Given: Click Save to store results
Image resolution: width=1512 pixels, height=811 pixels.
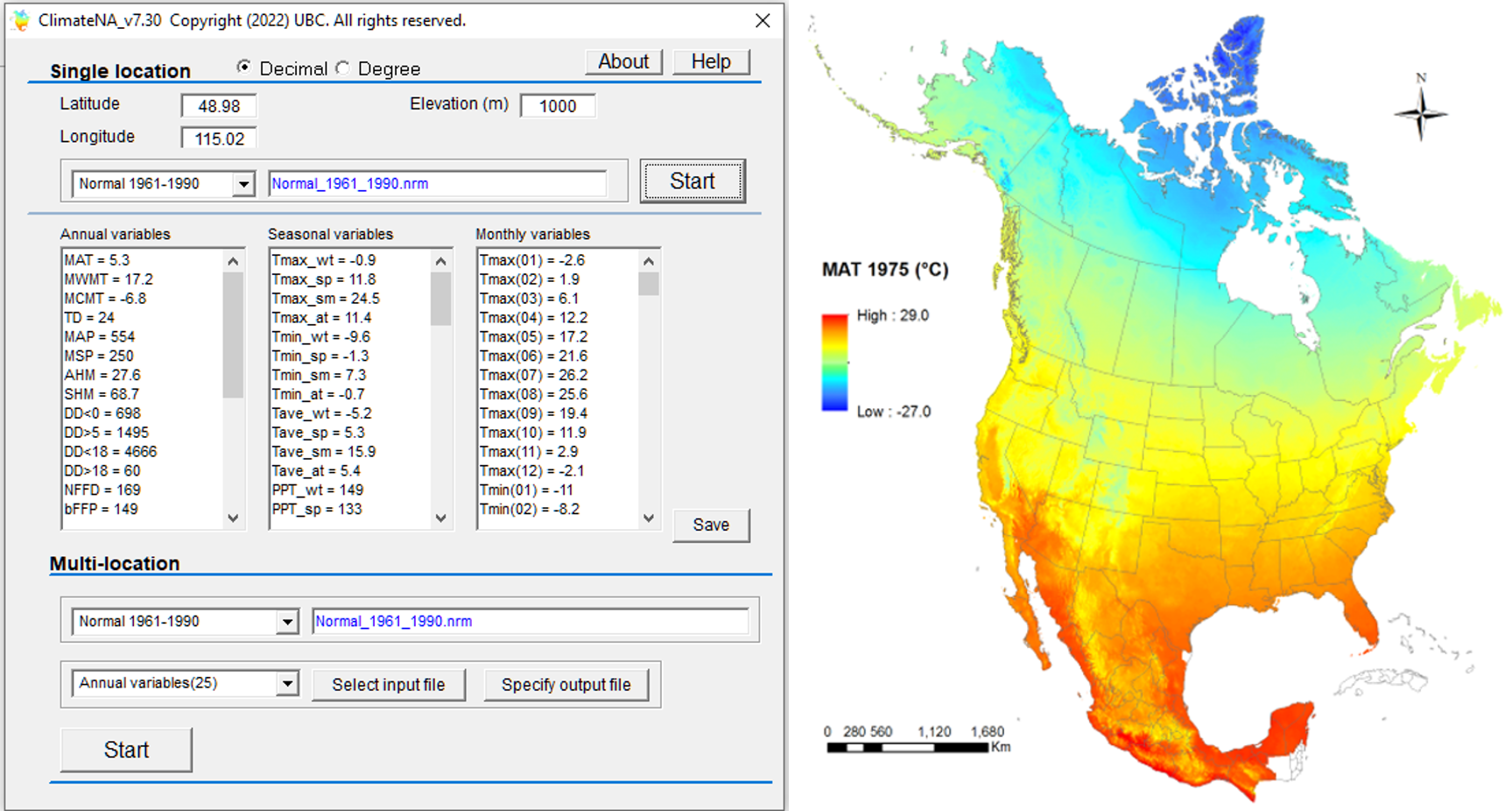Looking at the screenshot, I should pyautogui.click(x=711, y=525).
